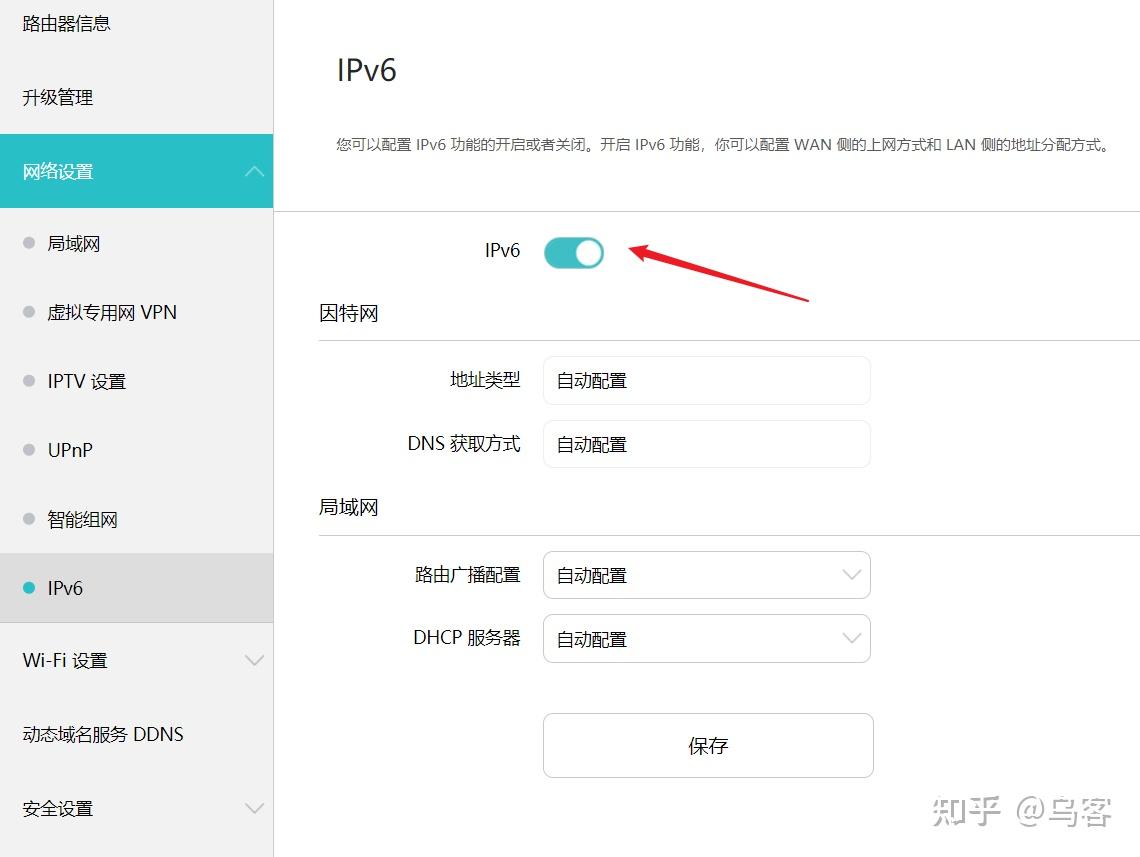Select the bullet icon beside 局域网

[x=27, y=243]
